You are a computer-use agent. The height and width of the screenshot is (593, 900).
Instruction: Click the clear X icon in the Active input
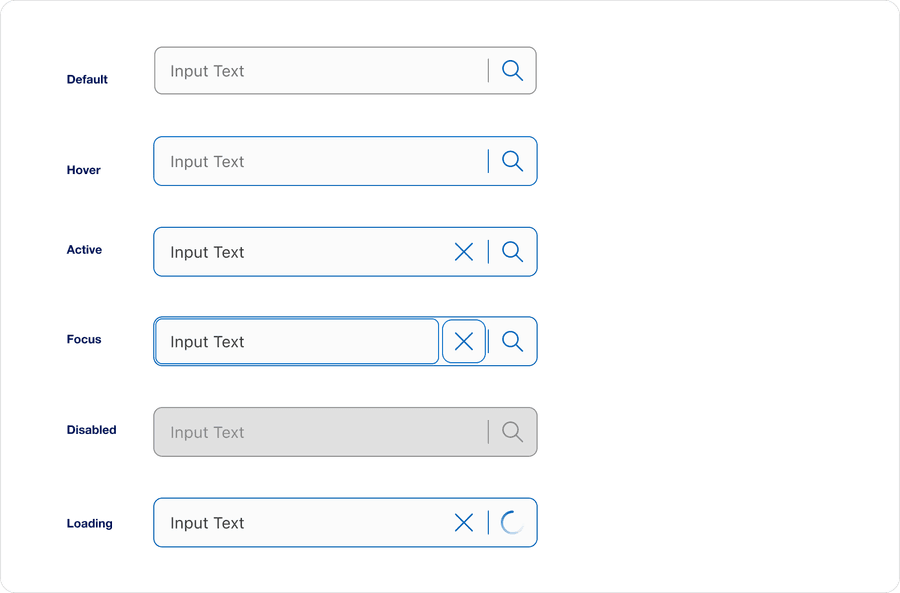(463, 251)
